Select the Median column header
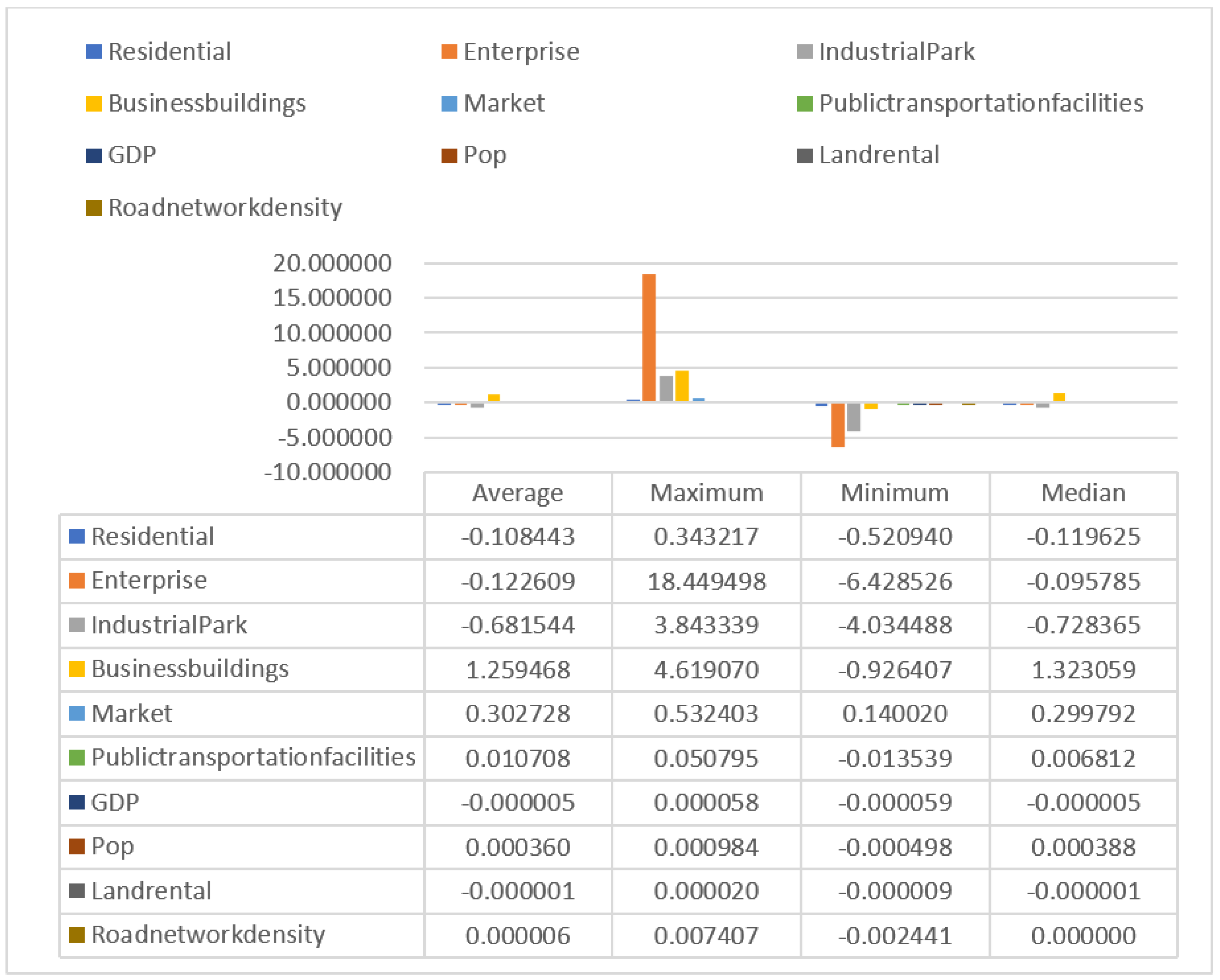 point(1083,493)
